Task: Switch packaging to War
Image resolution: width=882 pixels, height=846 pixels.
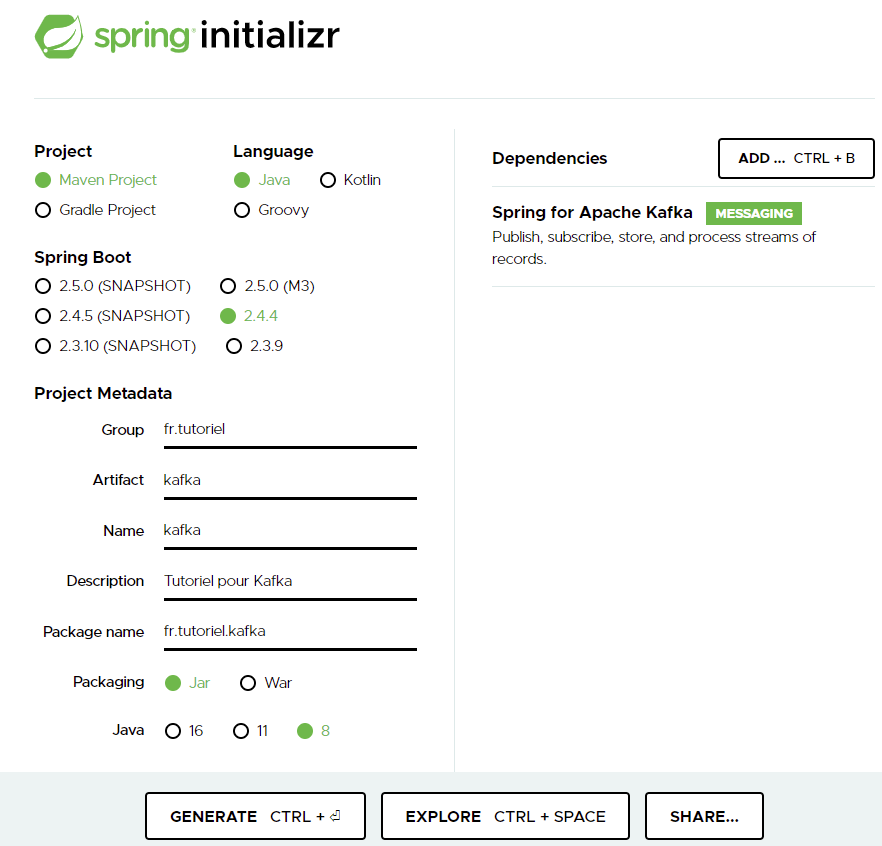Action: tap(248, 683)
